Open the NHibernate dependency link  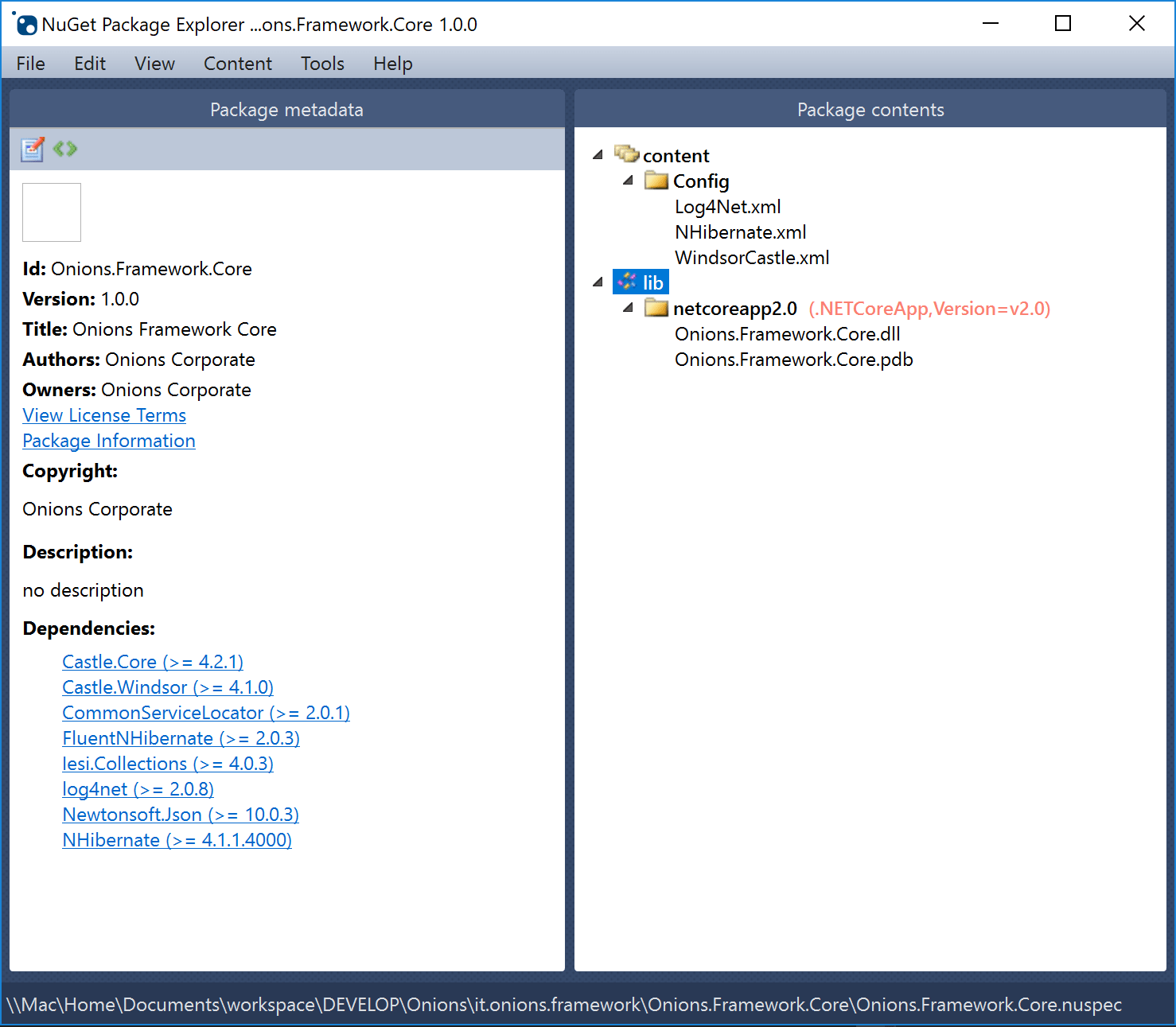(177, 840)
